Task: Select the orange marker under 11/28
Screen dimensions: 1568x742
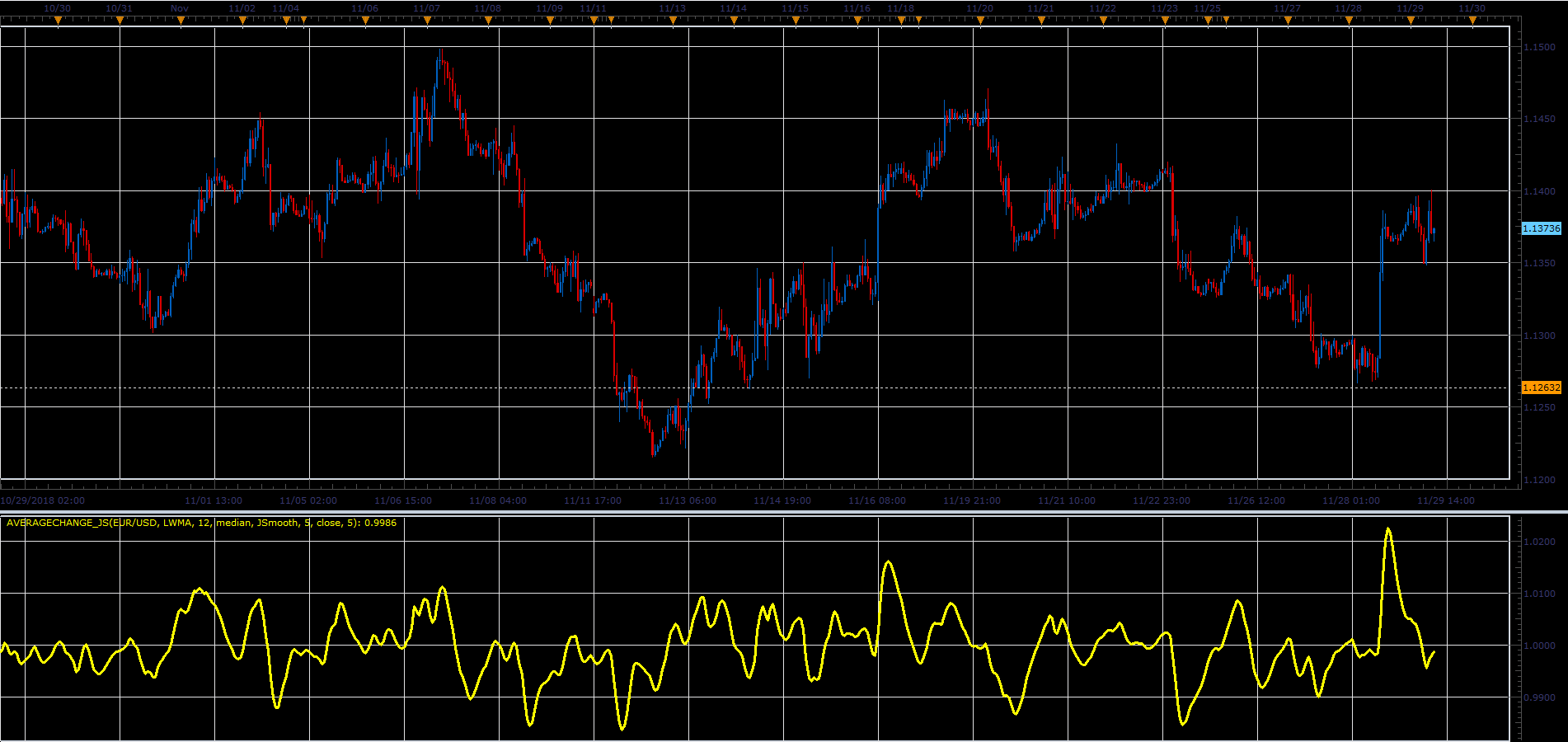Action: coord(1350,21)
